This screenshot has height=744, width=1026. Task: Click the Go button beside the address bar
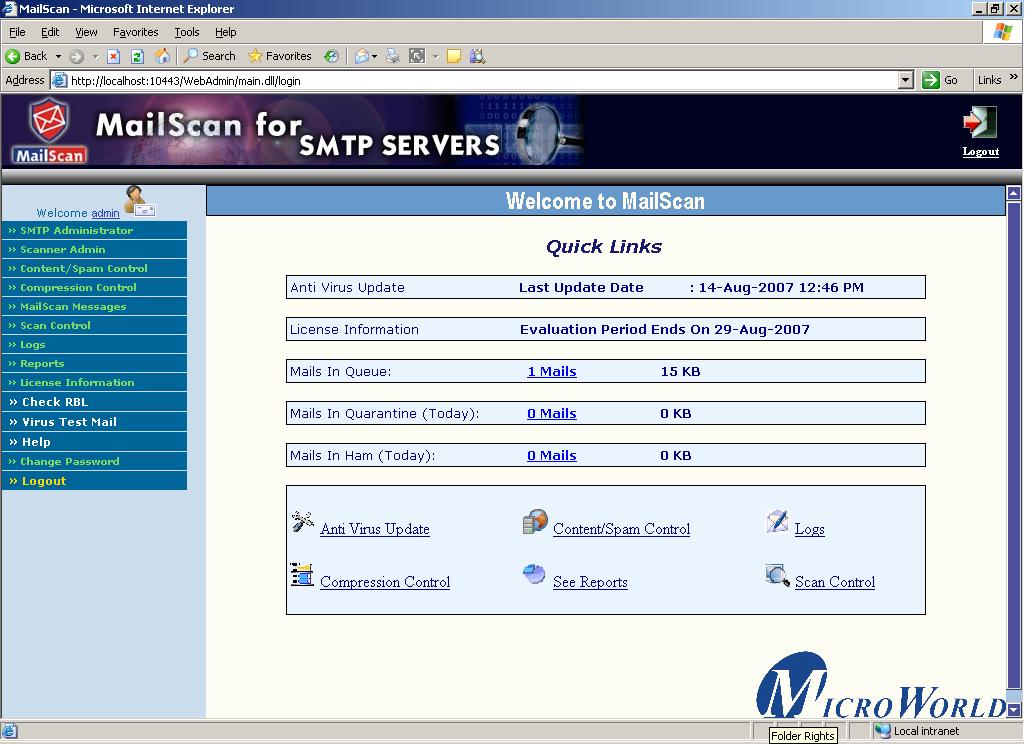point(940,80)
